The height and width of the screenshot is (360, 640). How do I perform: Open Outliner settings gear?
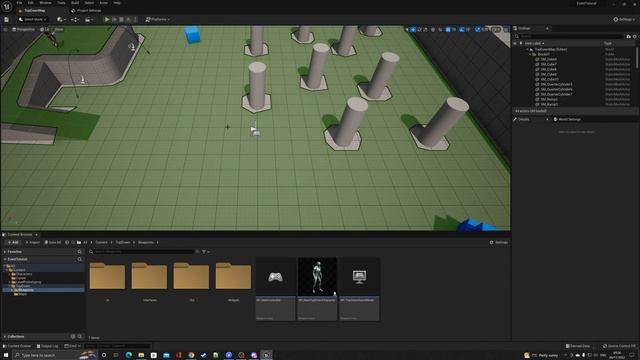coord(635,36)
